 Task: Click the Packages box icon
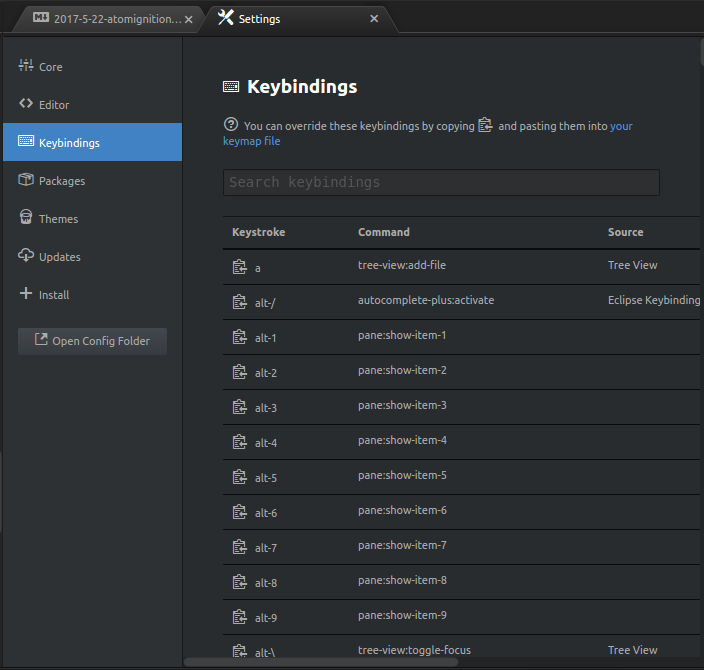click(x=26, y=180)
